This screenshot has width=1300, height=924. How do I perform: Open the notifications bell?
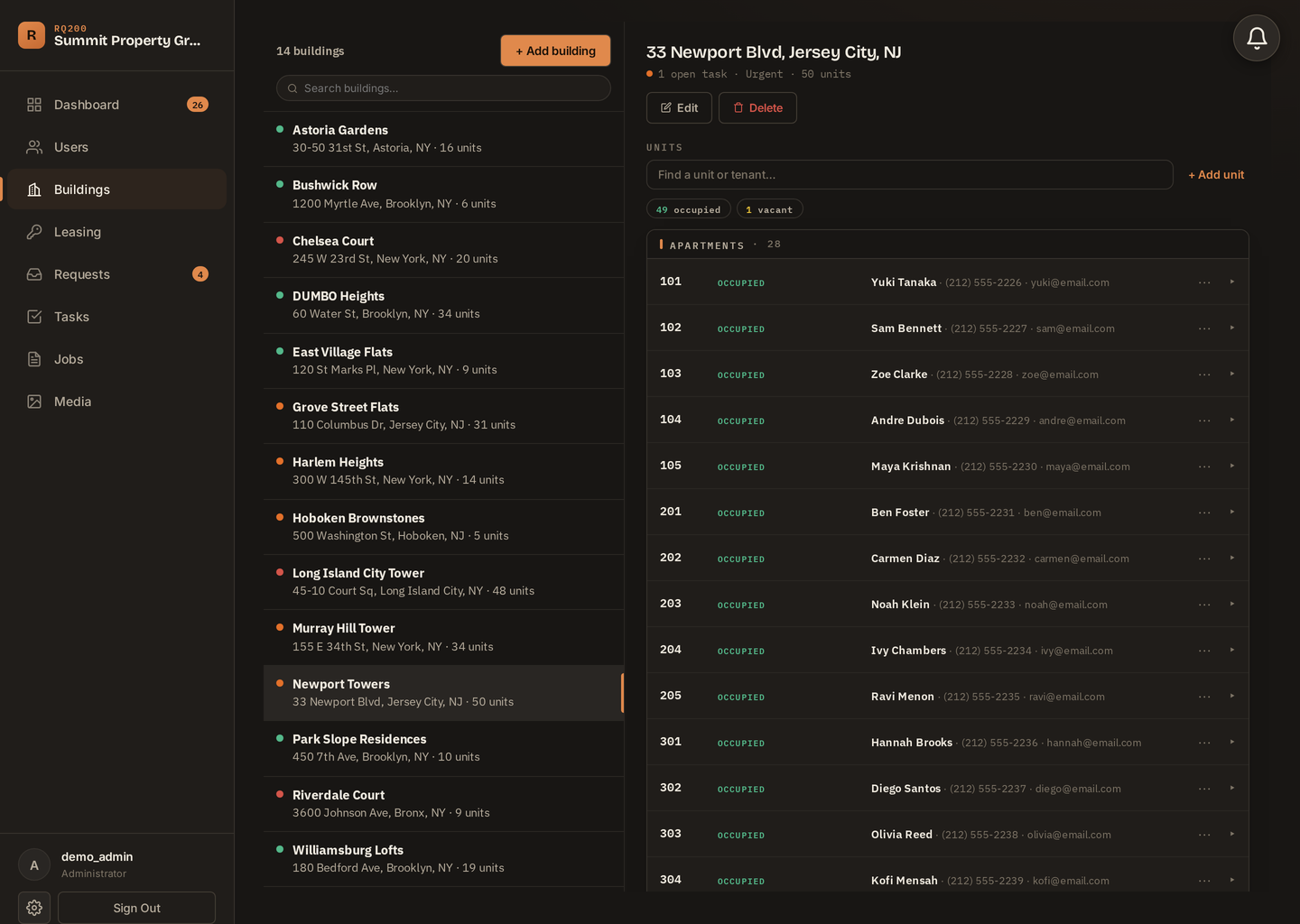[x=1257, y=38]
